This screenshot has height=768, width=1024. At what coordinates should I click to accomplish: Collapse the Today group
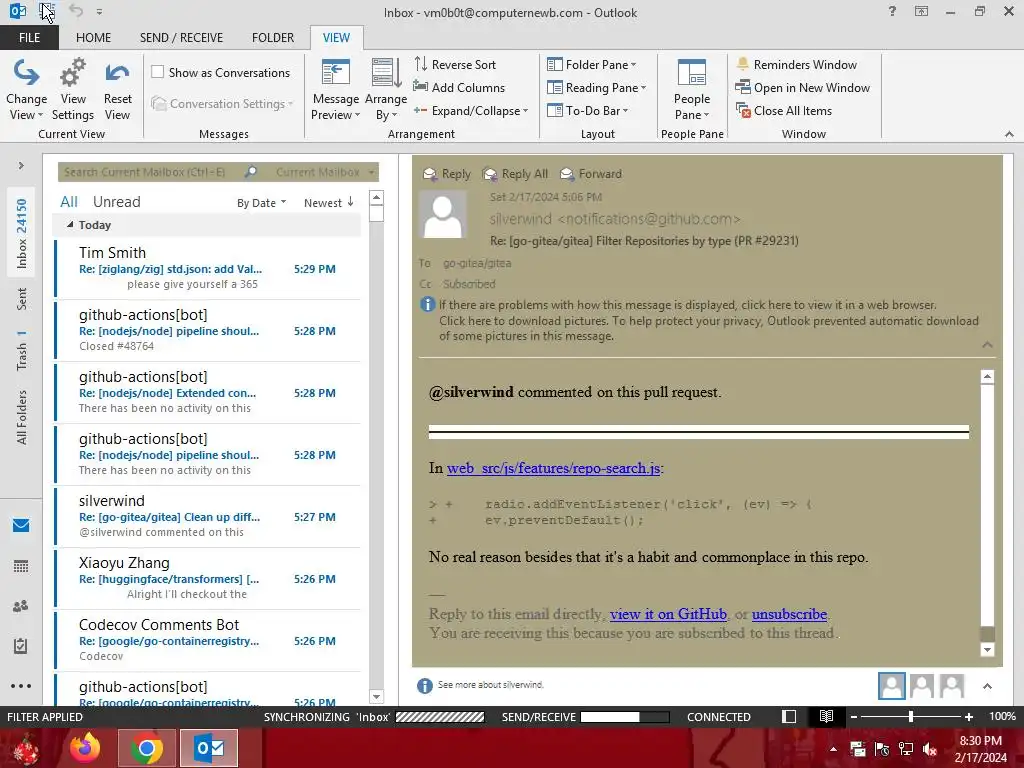point(70,225)
